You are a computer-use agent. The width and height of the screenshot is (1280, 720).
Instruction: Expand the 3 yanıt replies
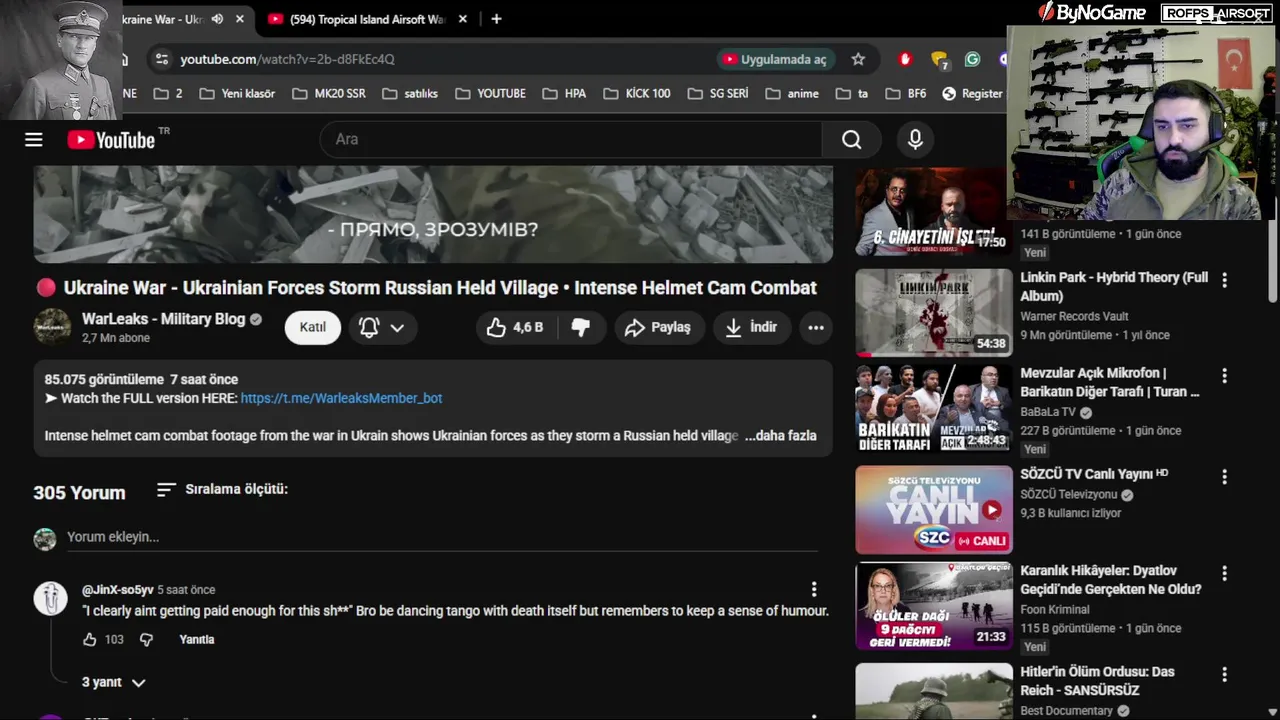coord(113,682)
